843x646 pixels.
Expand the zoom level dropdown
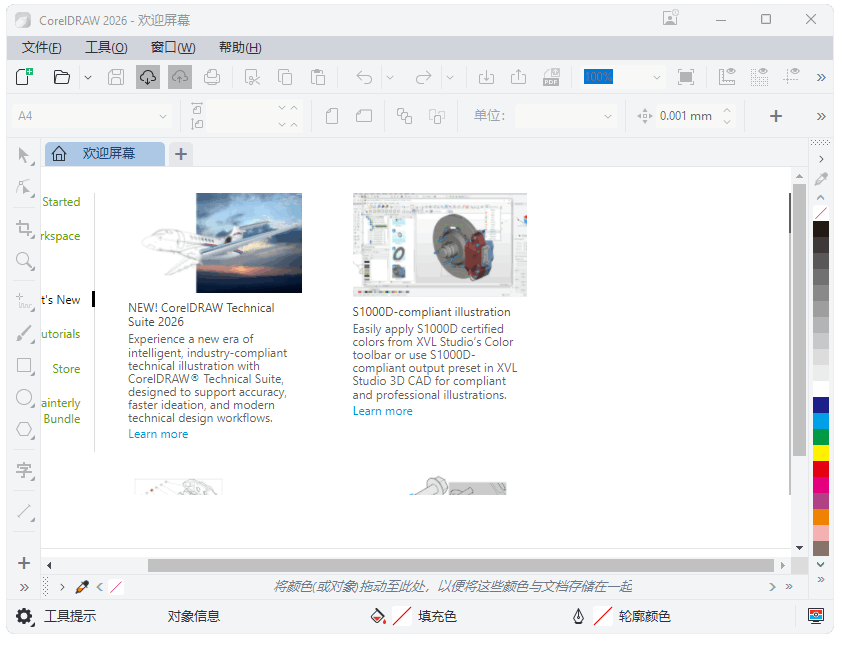[x=656, y=77]
